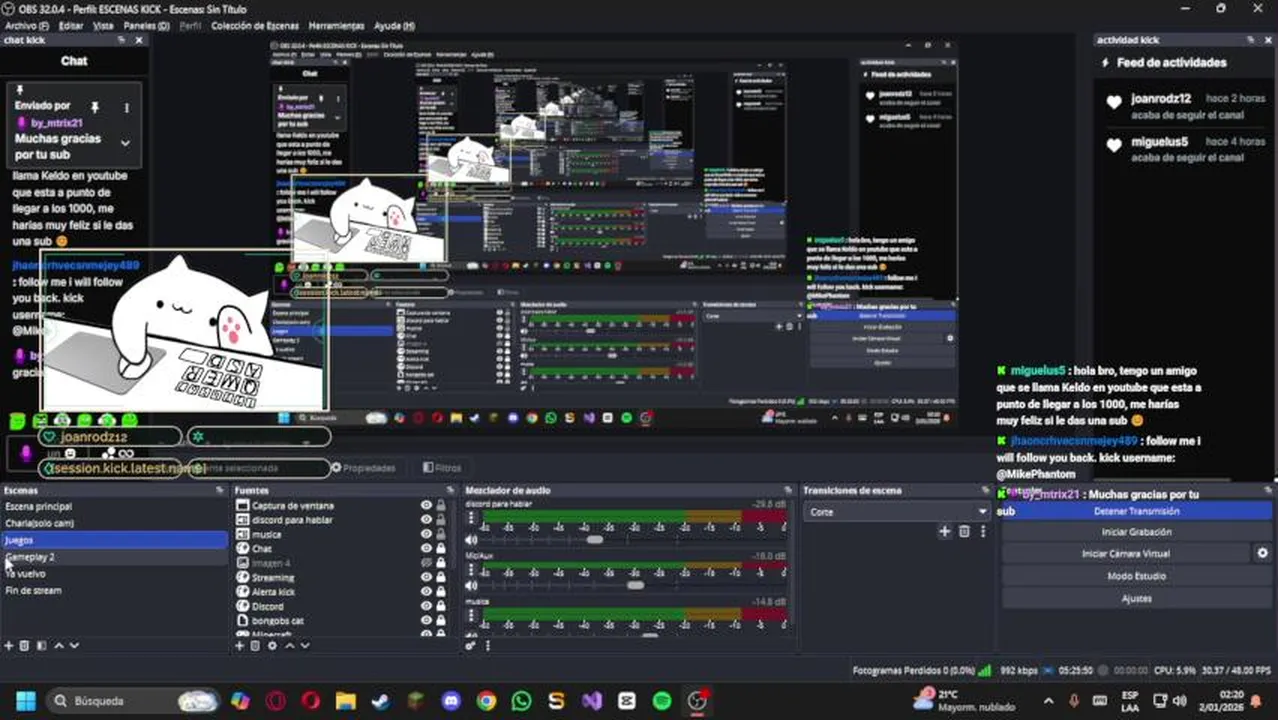Open the Colección de Escenas menu

[255, 25]
